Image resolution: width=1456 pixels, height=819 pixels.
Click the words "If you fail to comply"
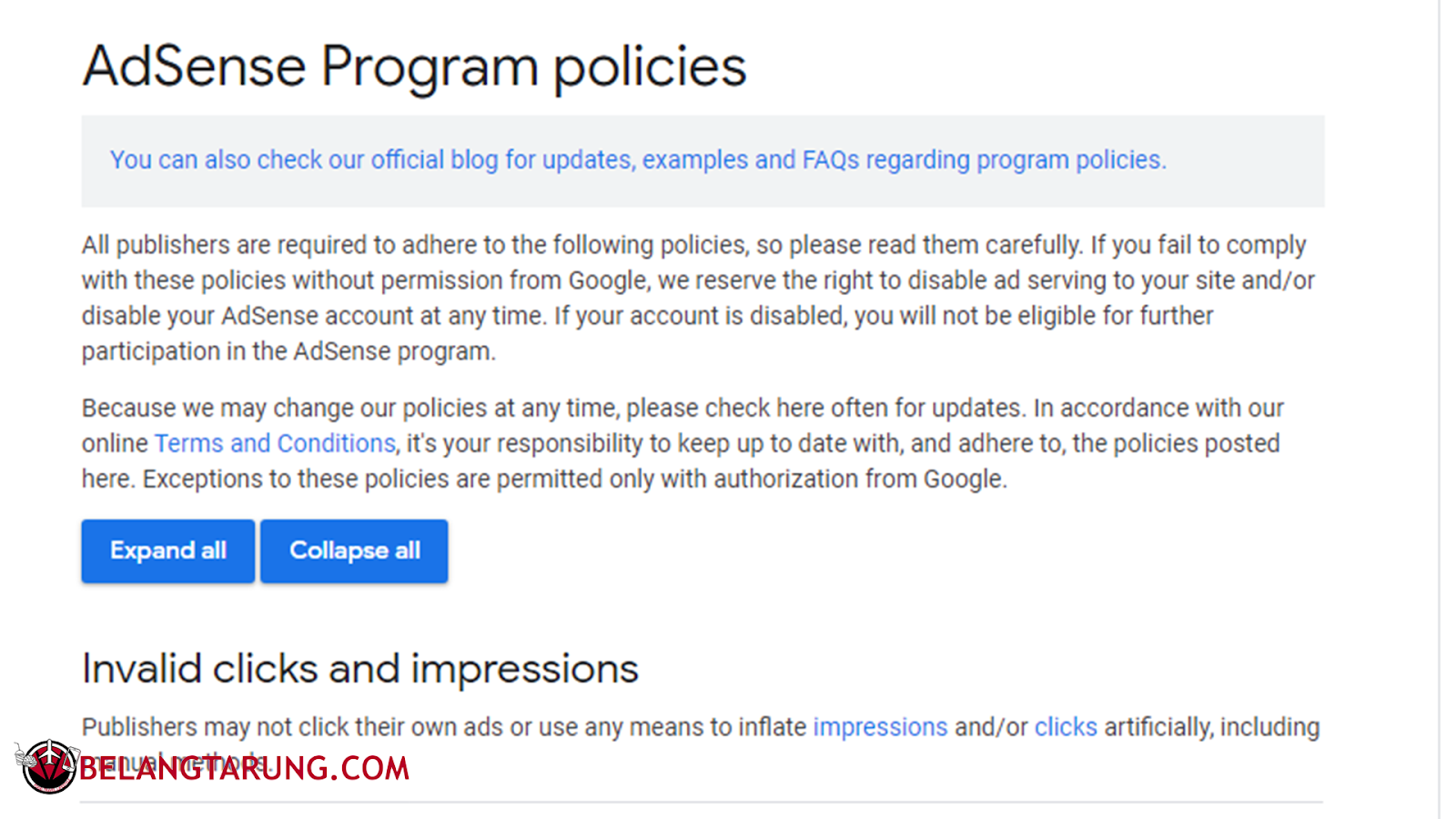tap(1198, 245)
